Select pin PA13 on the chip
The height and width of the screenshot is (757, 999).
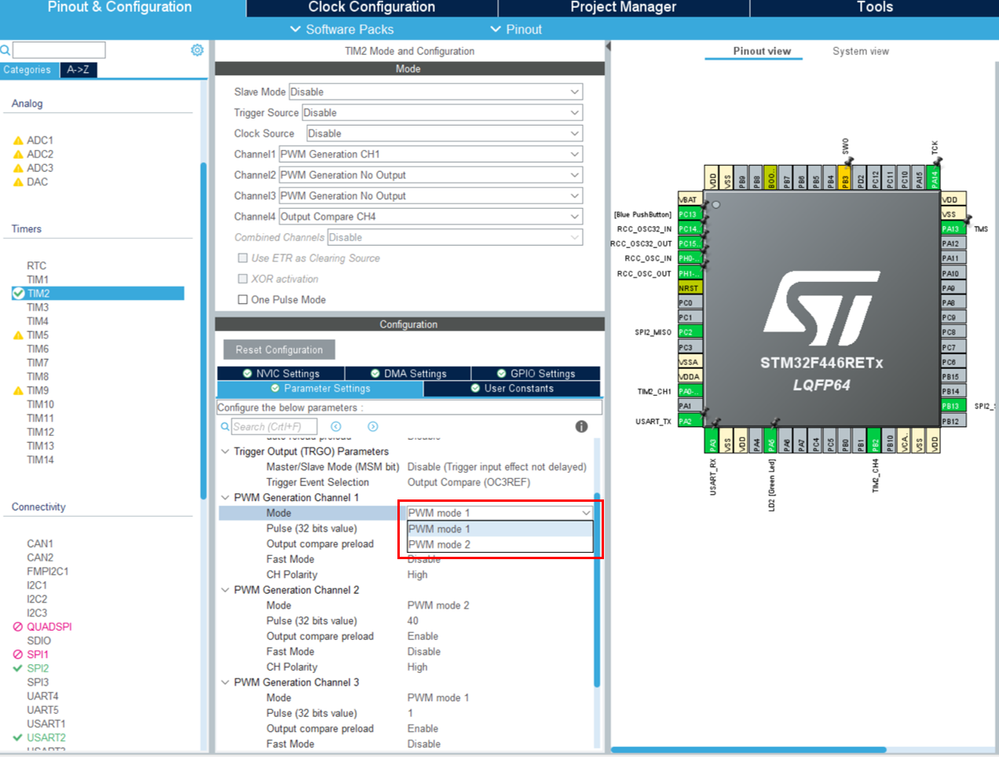point(953,228)
